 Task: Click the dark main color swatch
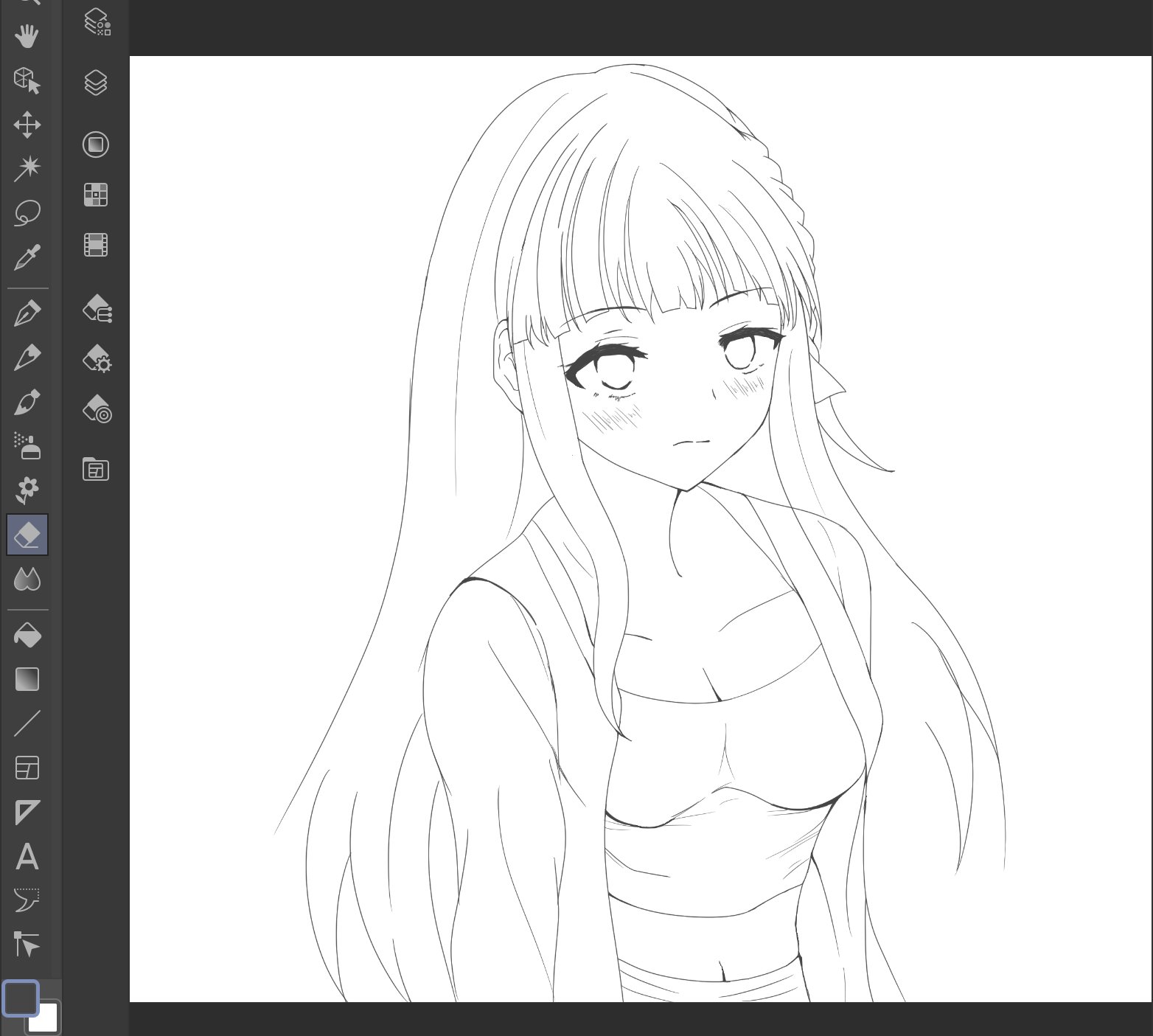(x=21, y=998)
